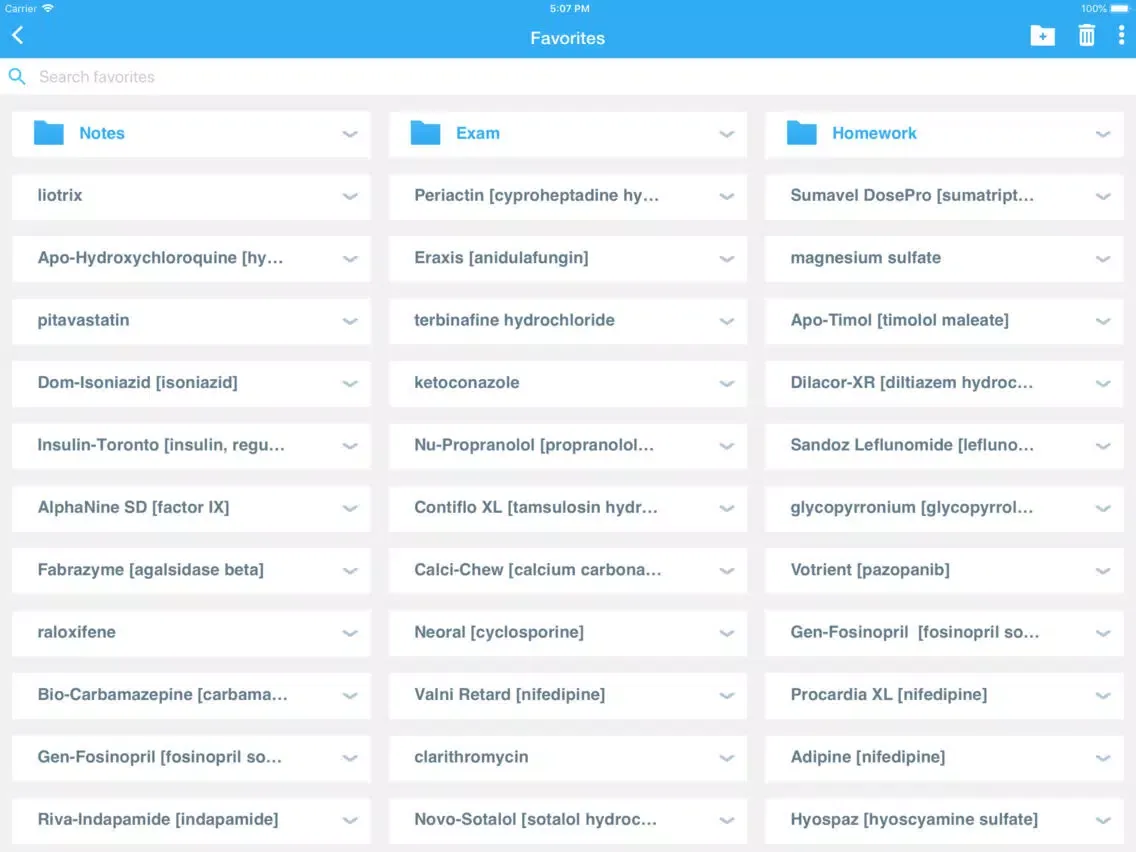Open Apo-Hydroxychloroquine favorite
Image resolution: width=1136 pixels, height=852 pixels.
coord(191,258)
